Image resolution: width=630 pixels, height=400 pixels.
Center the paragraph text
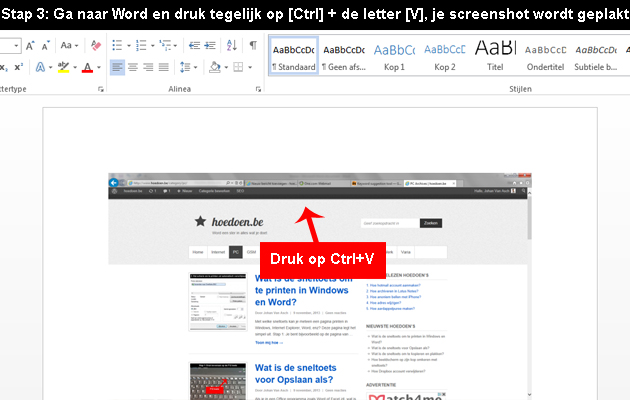[133, 67]
